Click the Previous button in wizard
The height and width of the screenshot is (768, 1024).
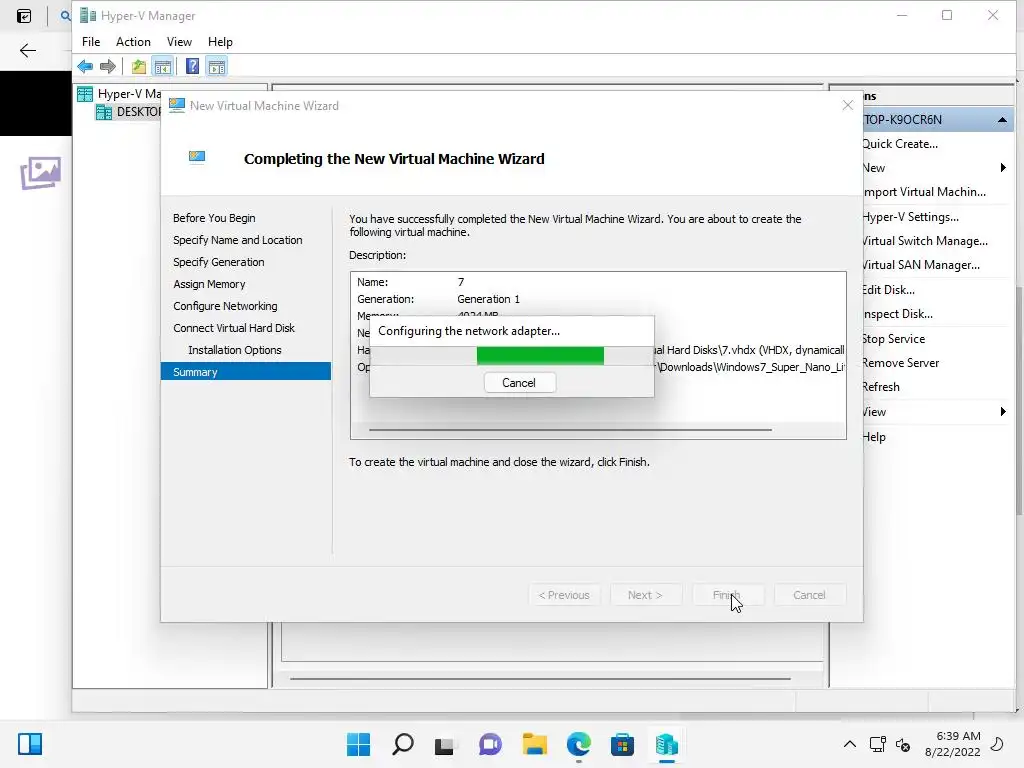[564, 595]
